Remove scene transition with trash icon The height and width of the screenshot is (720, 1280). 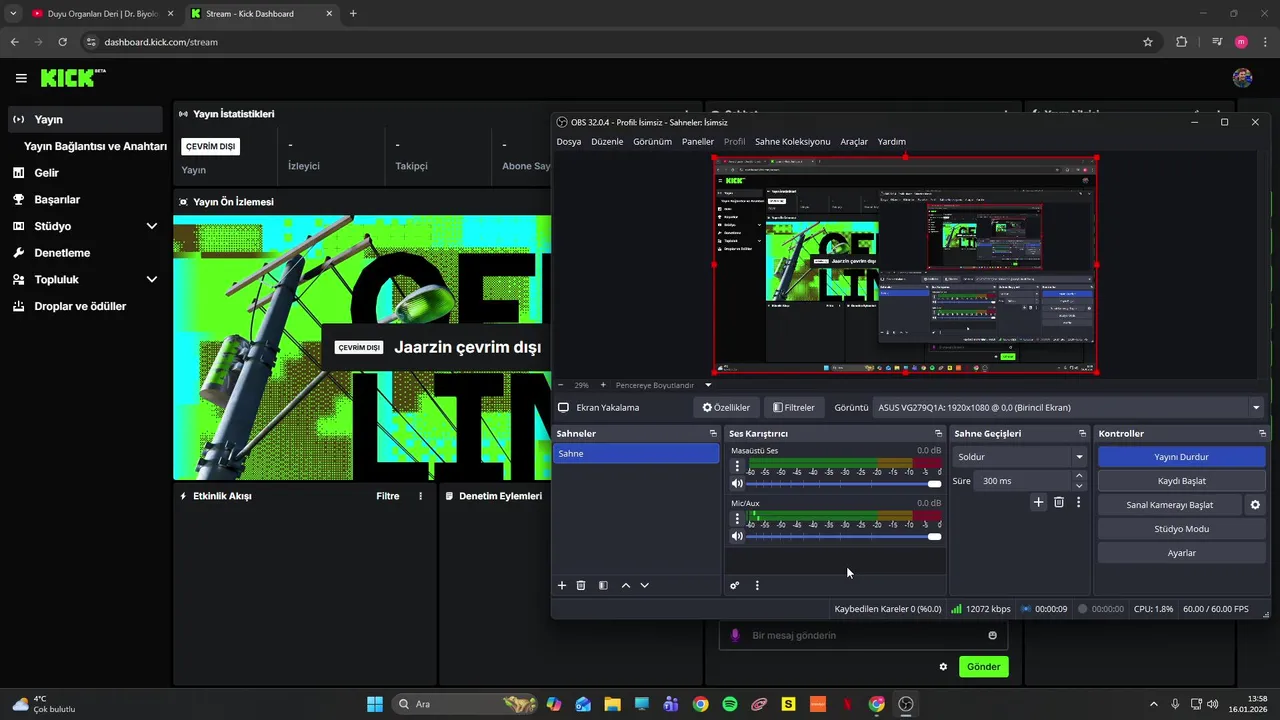1059,502
